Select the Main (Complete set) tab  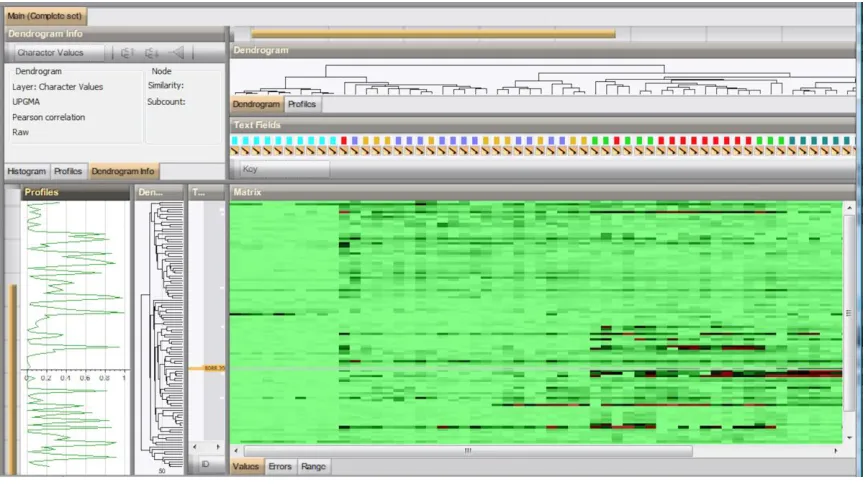tap(45, 16)
